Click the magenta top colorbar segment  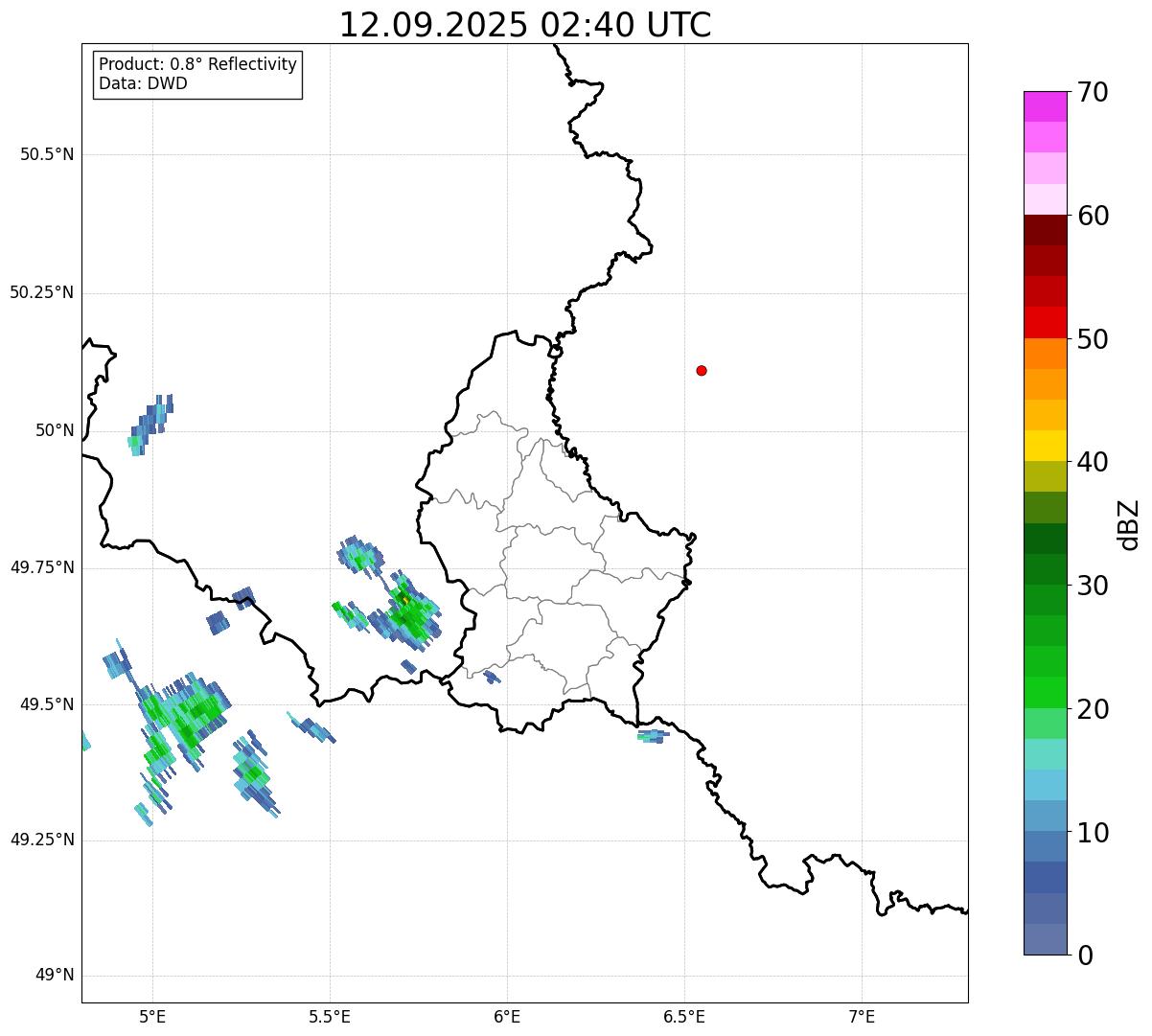[x=1046, y=106]
